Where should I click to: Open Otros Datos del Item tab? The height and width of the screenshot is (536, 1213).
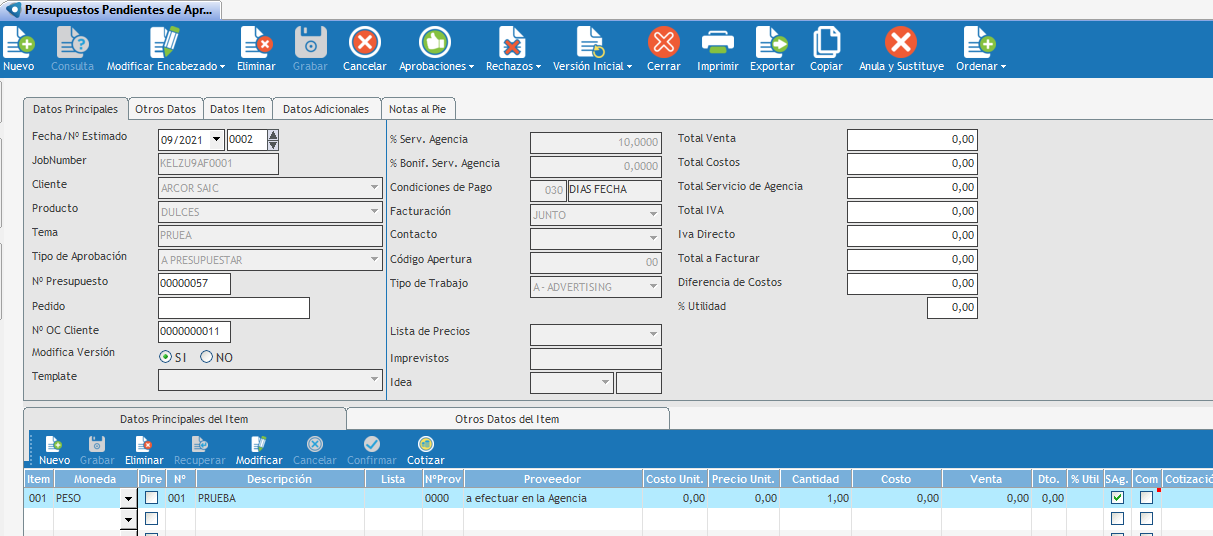507,419
